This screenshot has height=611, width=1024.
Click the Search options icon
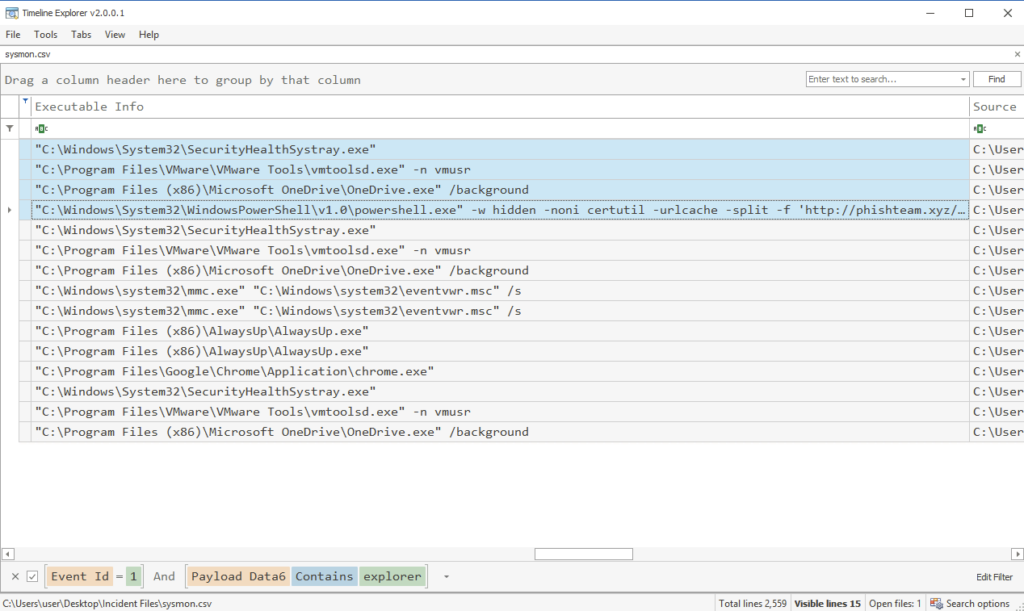click(936, 604)
